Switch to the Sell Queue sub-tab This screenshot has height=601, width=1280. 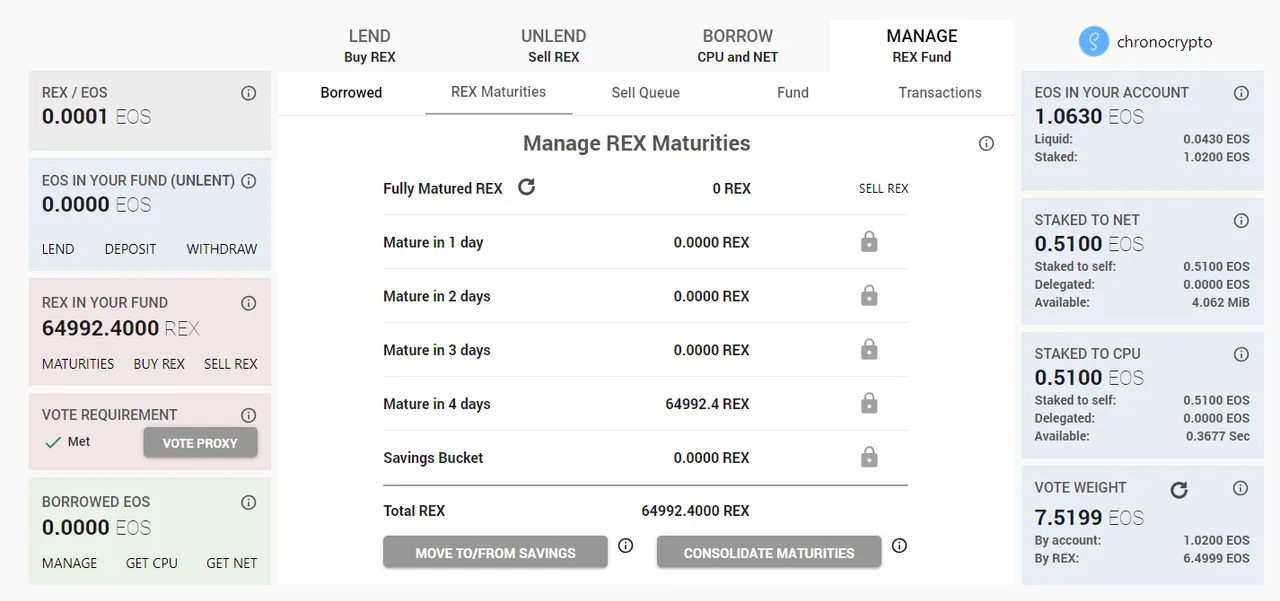(x=646, y=93)
